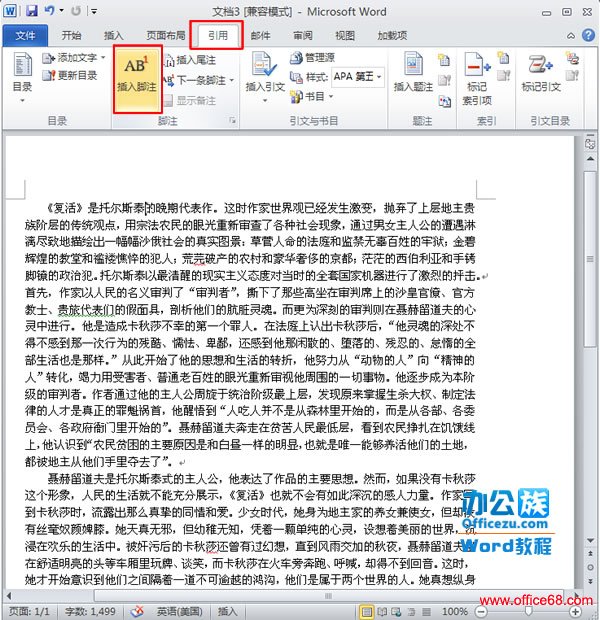This screenshot has width=600, height=620.
Task: Click the select browse object circle button
Action: (590, 567)
